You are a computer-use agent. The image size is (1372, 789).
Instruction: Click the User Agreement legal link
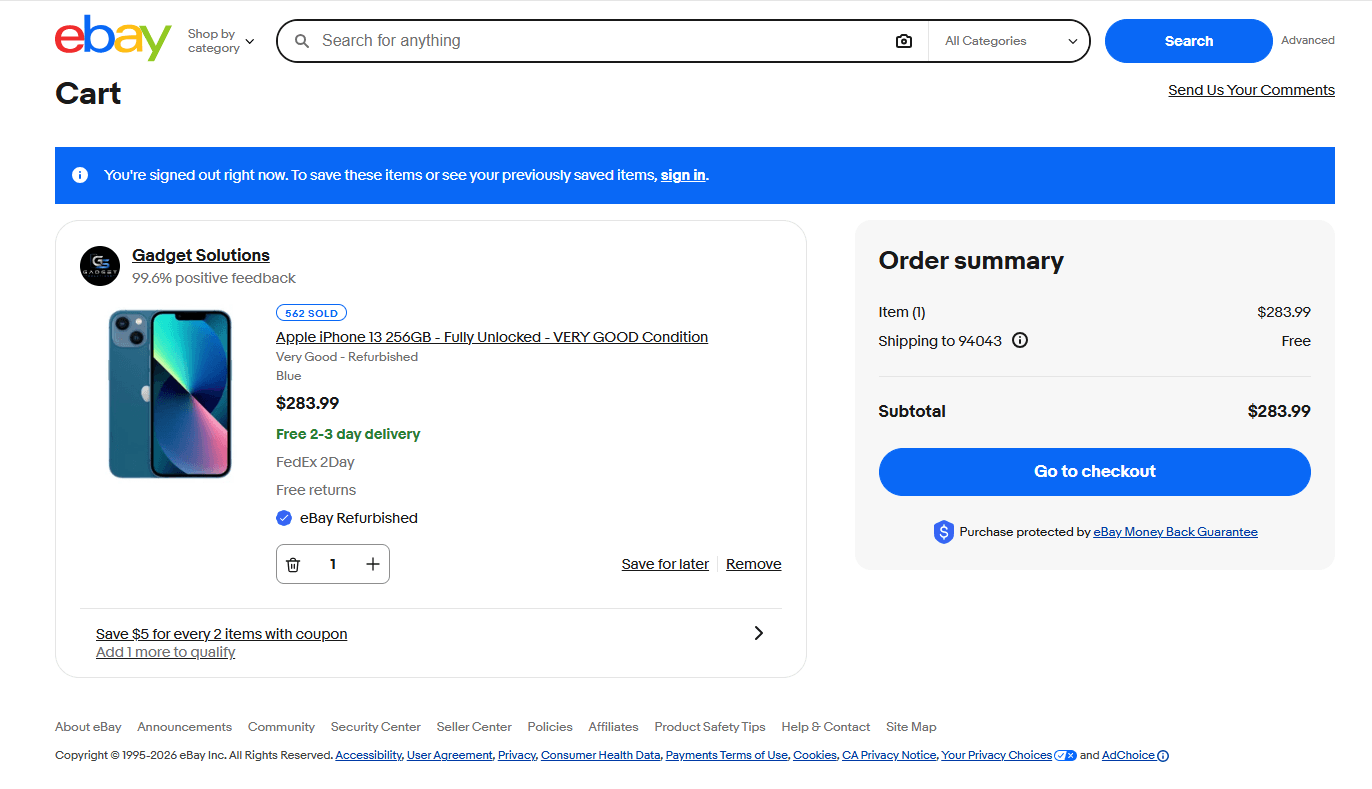450,756
